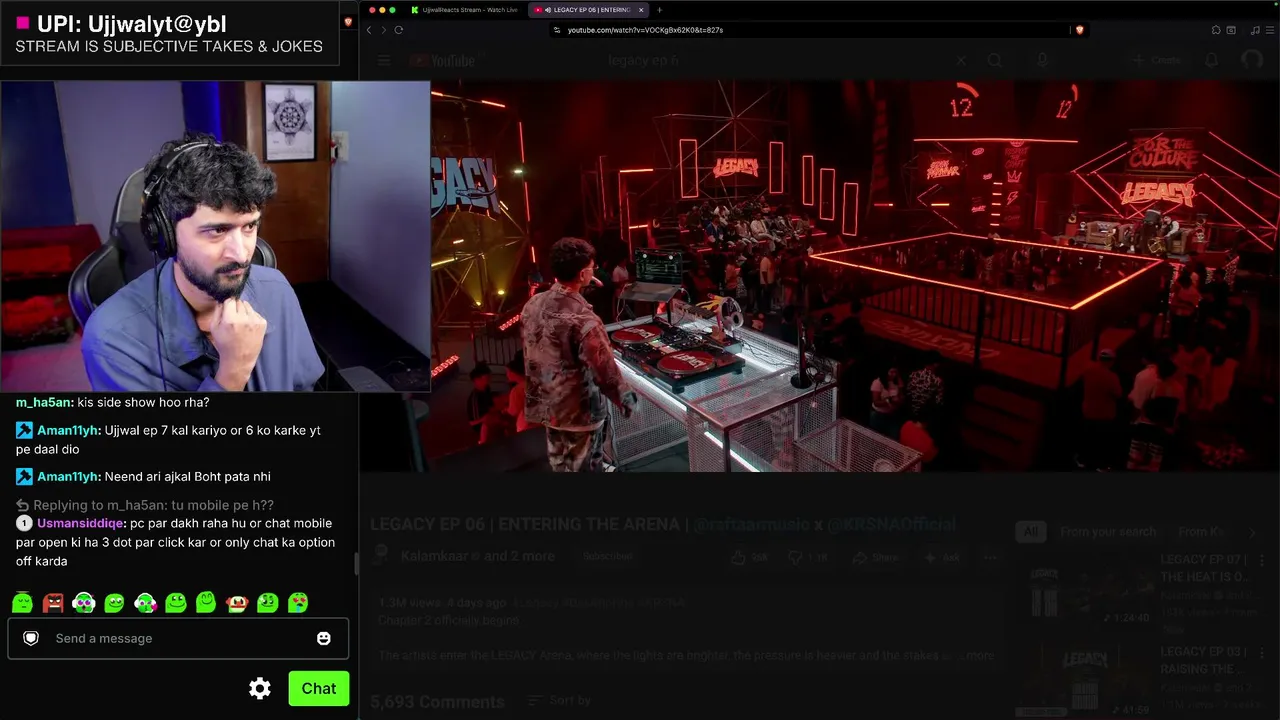Close the LEGACY EP 06 tab
The height and width of the screenshot is (720, 1280).
click(641, 10)
